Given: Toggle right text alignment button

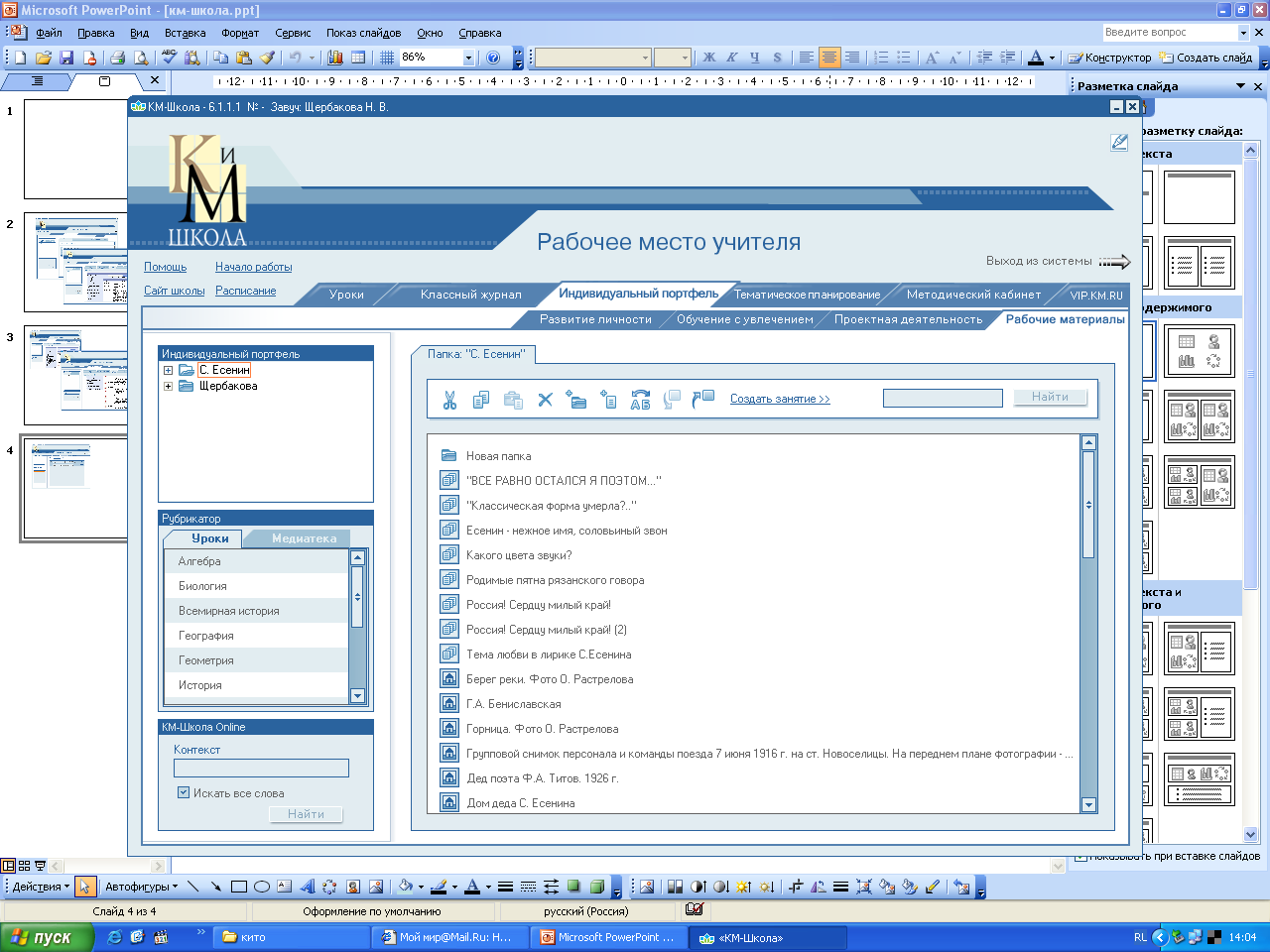Looking at the screenshot, I should [852, 58].
